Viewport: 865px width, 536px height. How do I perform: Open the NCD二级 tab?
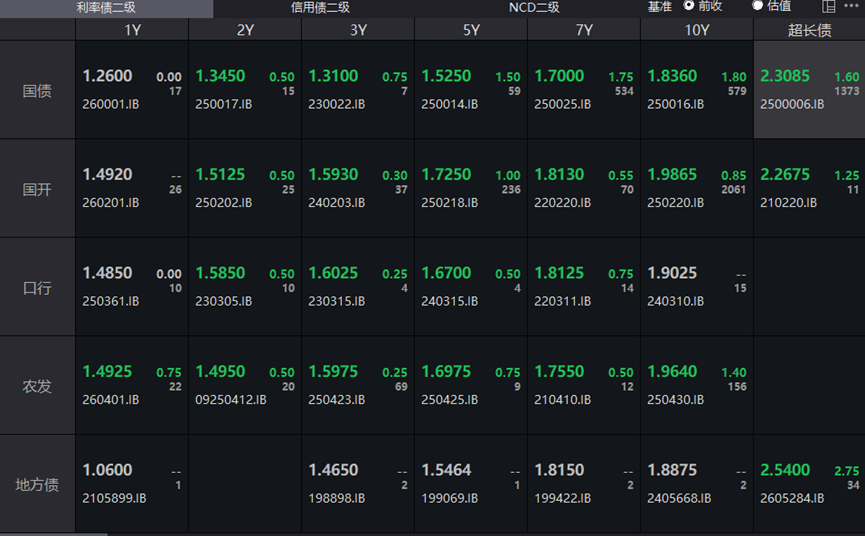[534, 8]
